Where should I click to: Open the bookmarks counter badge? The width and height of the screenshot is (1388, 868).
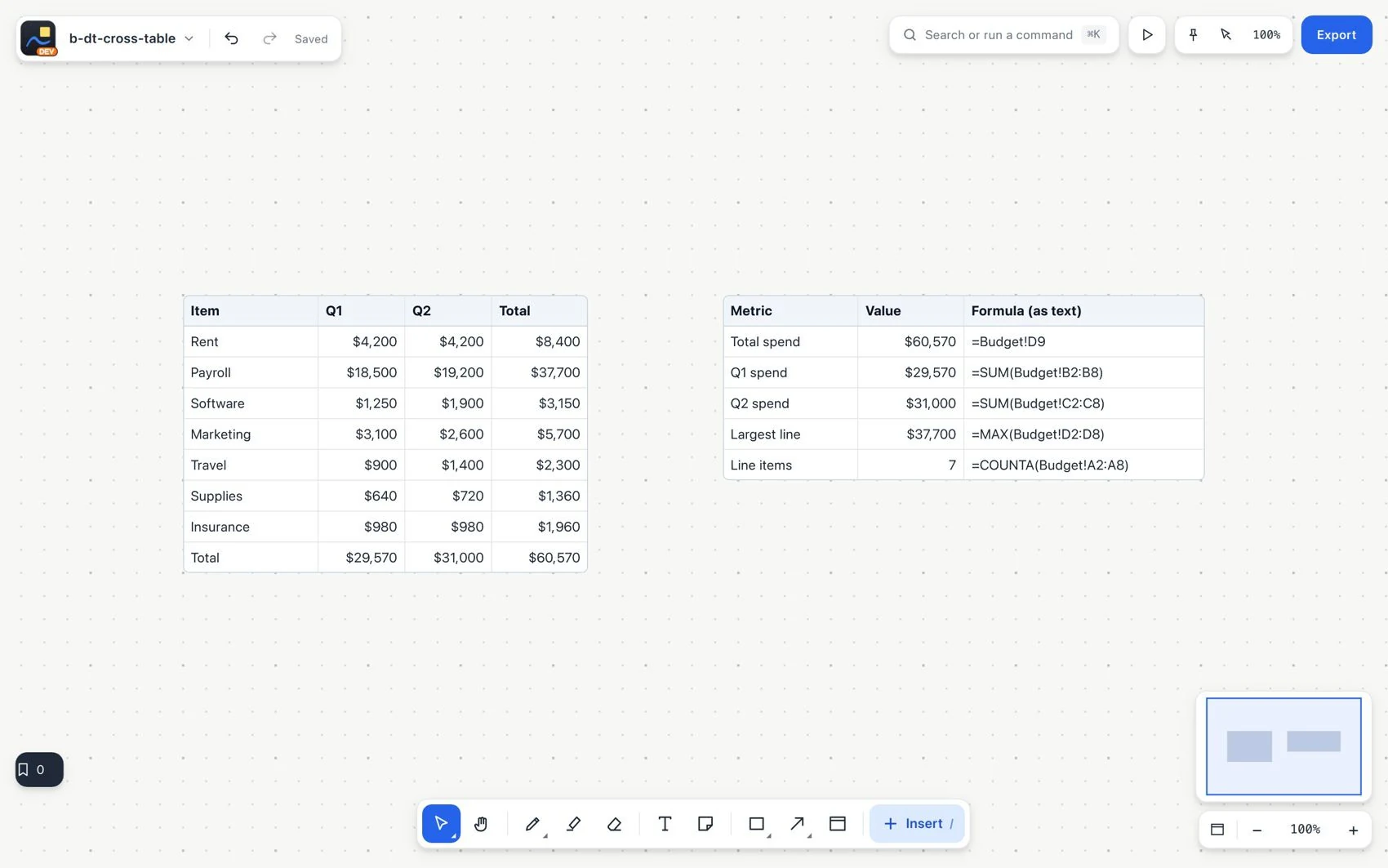tap(39, 769)
